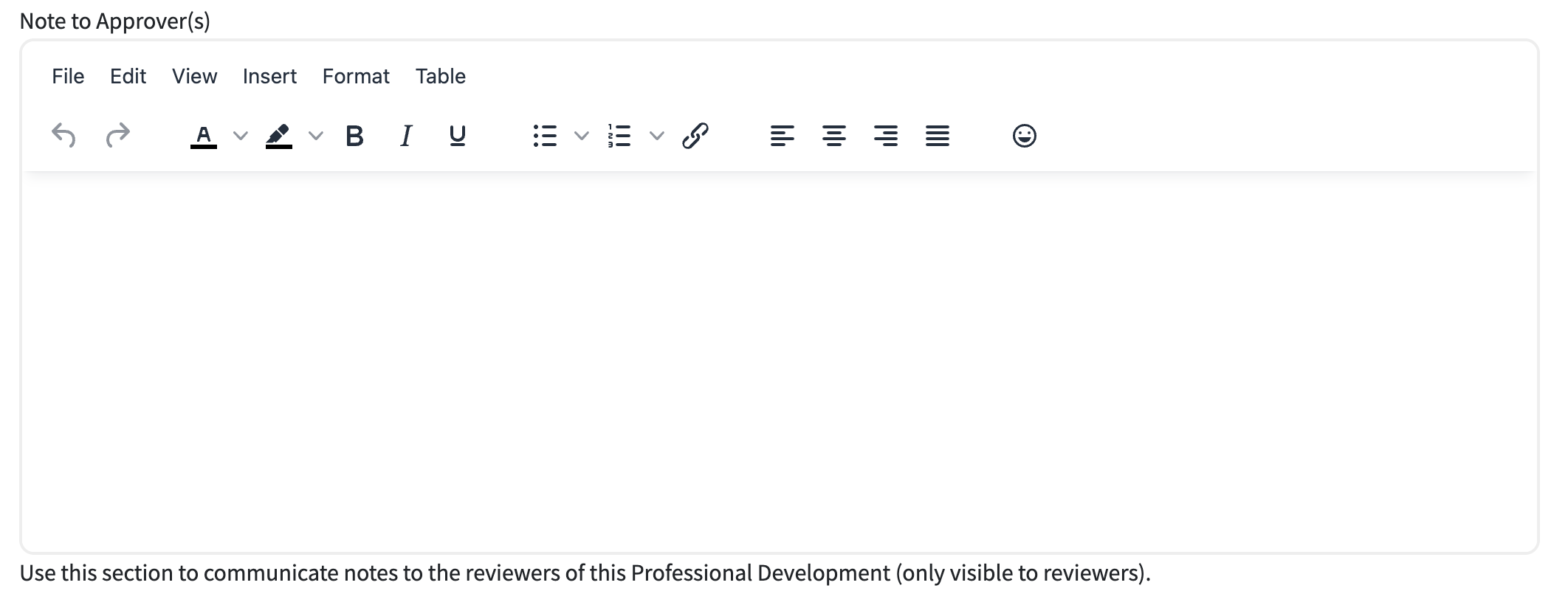The width and height of the screenshot is (1568, 605).
Task: Apply highlight with the marker icon
Action: click(x=279, y=136)
